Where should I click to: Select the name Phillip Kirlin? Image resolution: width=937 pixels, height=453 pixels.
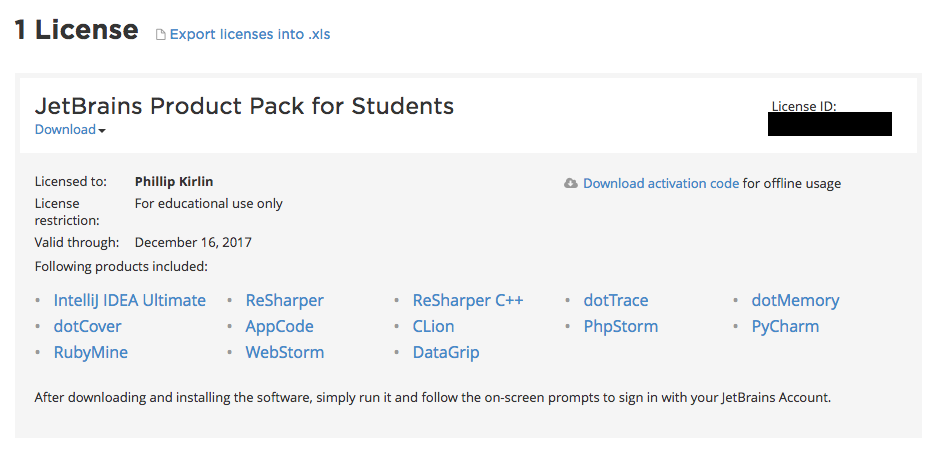coord(174,182)
